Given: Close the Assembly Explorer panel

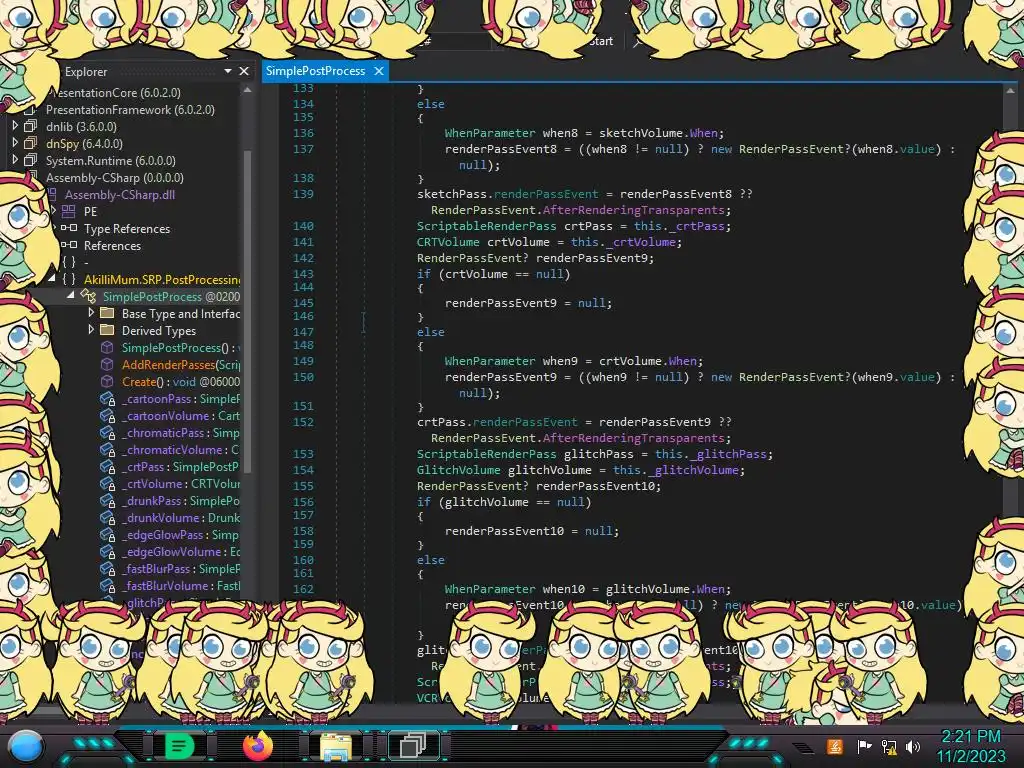Looking at the screenshot, I should pos(244,71).
